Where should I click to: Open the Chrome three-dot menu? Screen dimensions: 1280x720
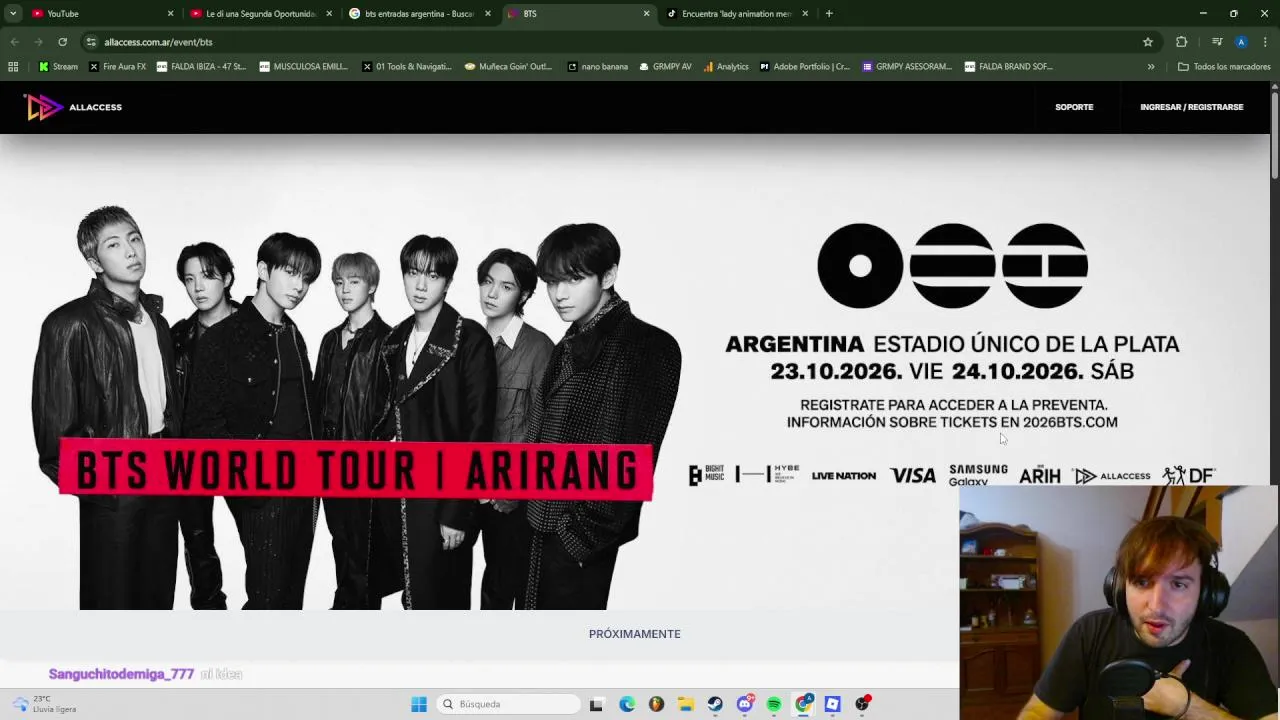point(1265,42)
